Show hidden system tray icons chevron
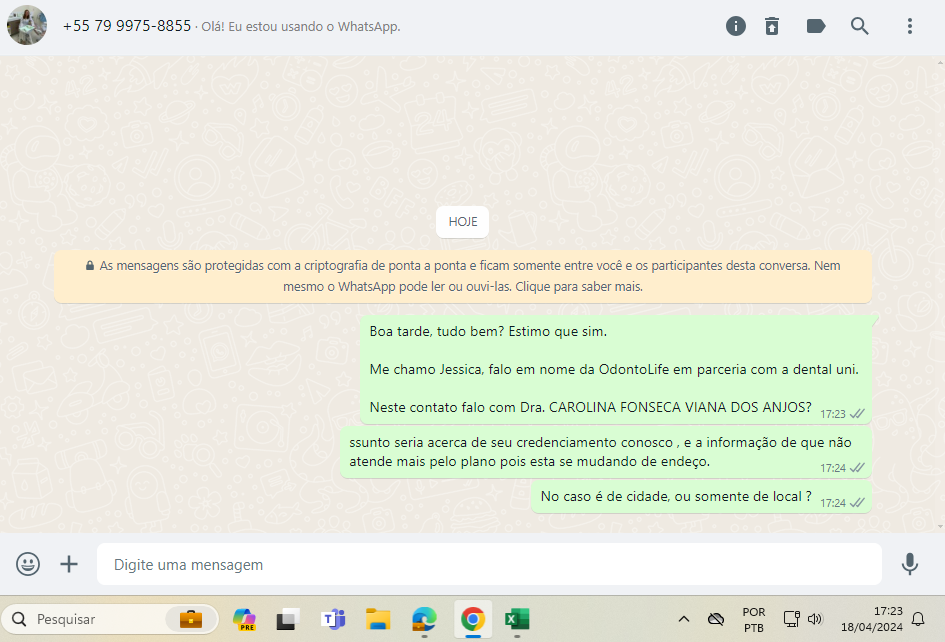 click(x=683, y=619)
